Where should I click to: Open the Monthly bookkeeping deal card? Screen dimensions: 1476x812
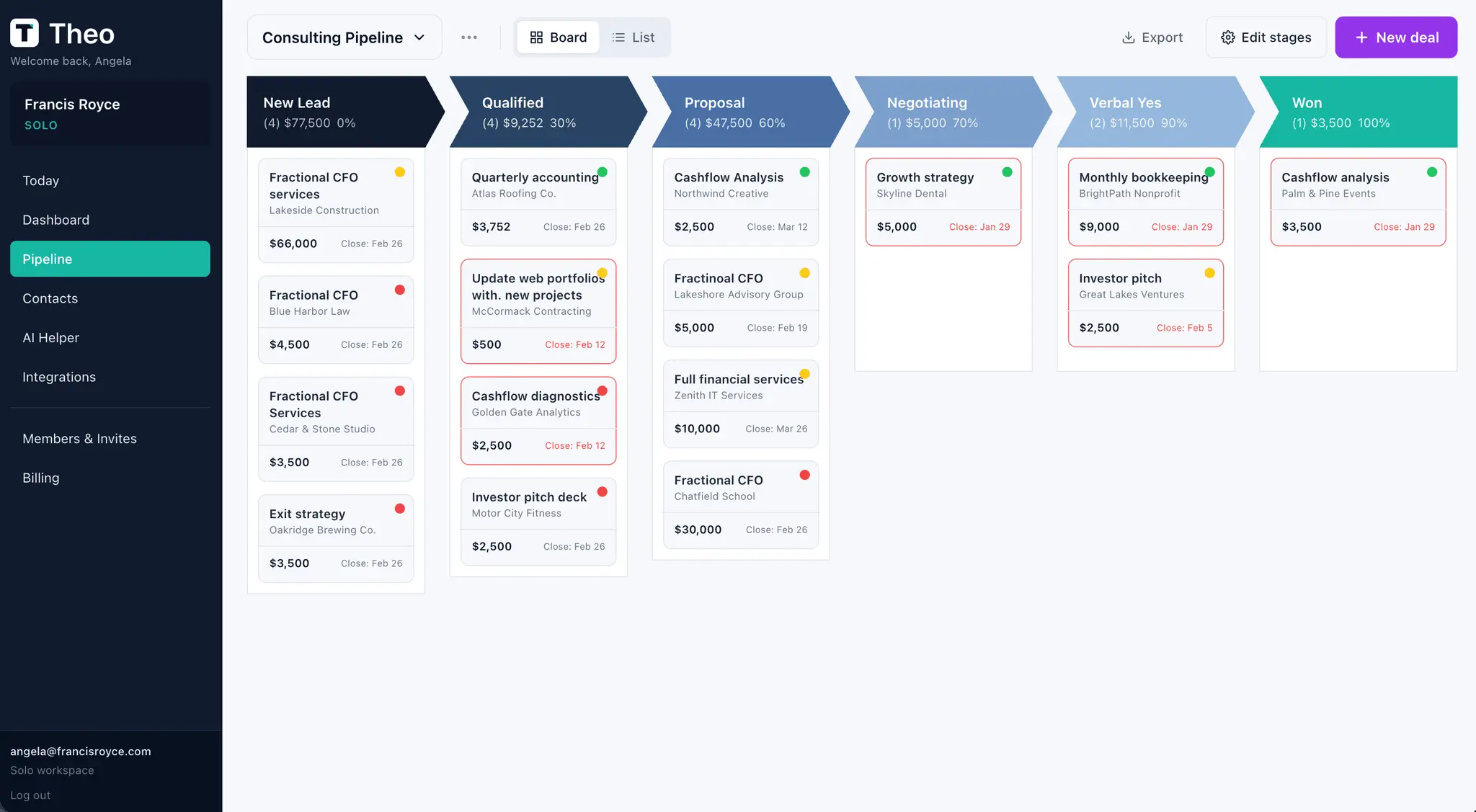coord(1146,202)
